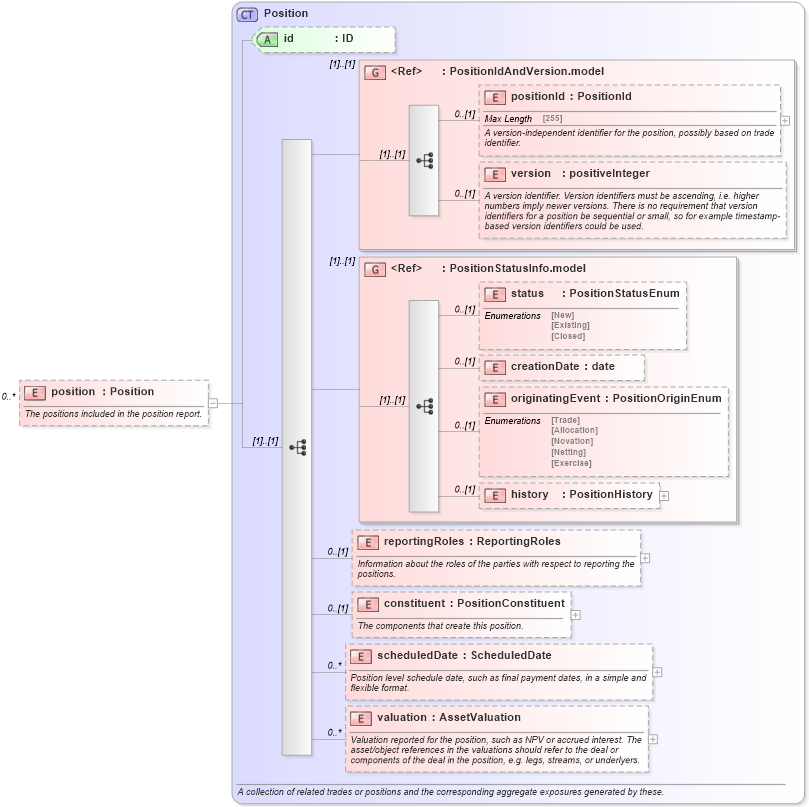Click the PositionHistory type name
The height and width of the screenshot is (807, 809).
(611, 494)
